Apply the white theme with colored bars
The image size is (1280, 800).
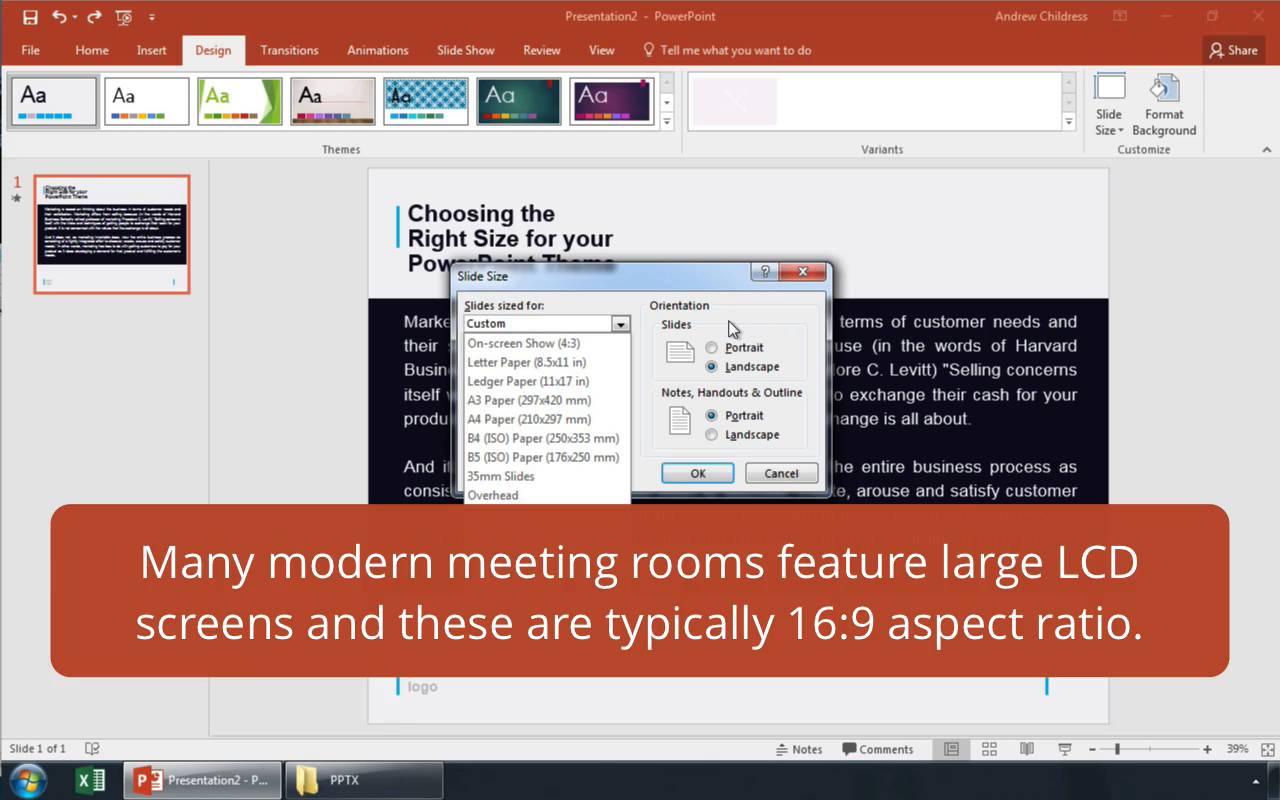tap(147, 101)
